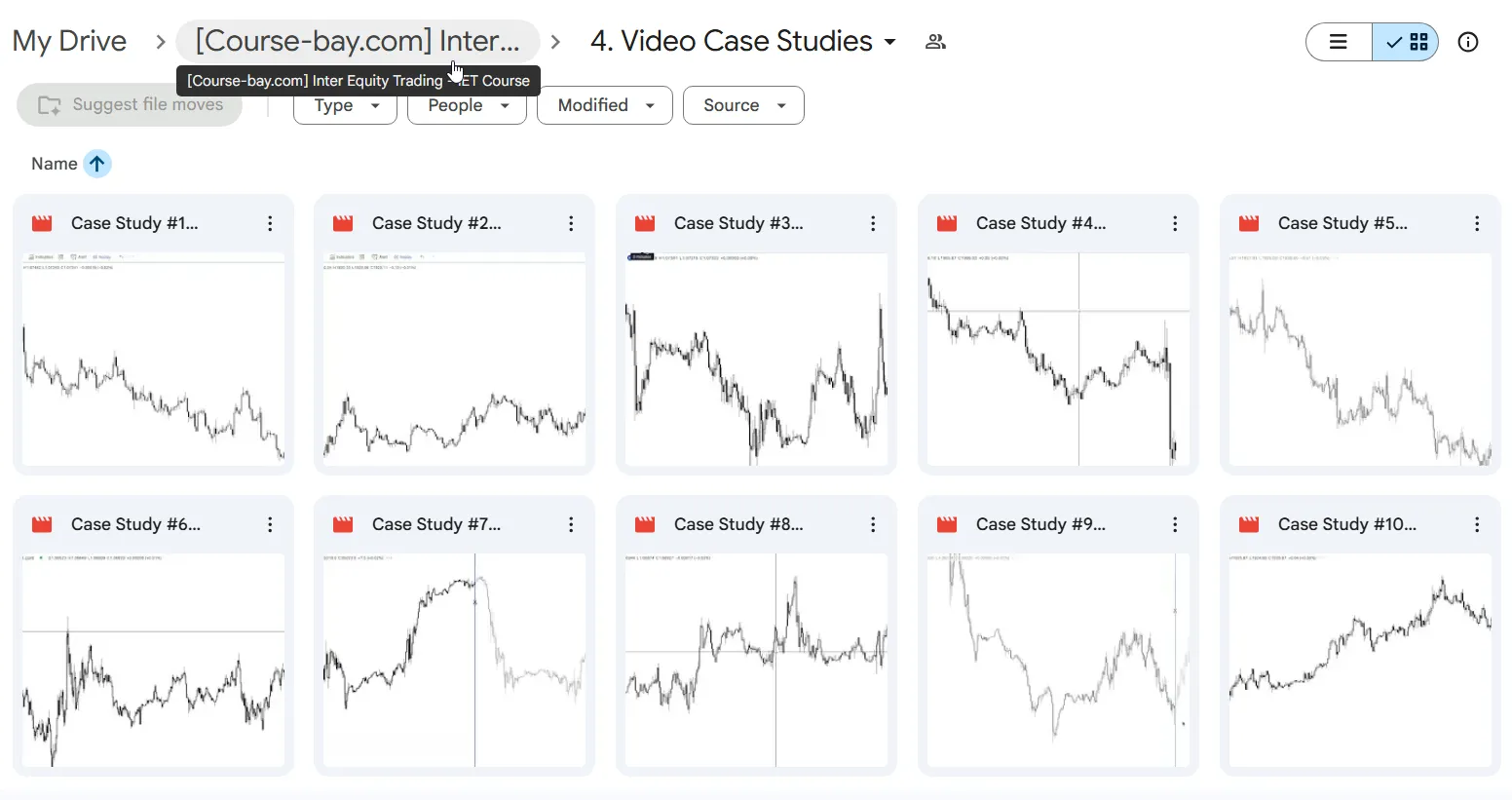Open the [Course-bay.com] Inter... breadcrumb folder

pos(358,42)
